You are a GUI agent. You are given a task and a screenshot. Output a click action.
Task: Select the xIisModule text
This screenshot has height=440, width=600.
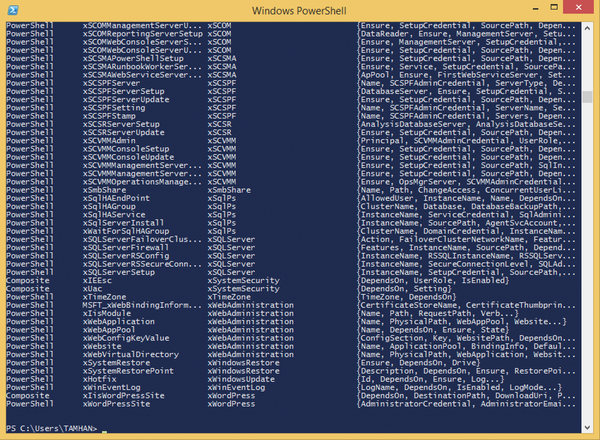107,313
